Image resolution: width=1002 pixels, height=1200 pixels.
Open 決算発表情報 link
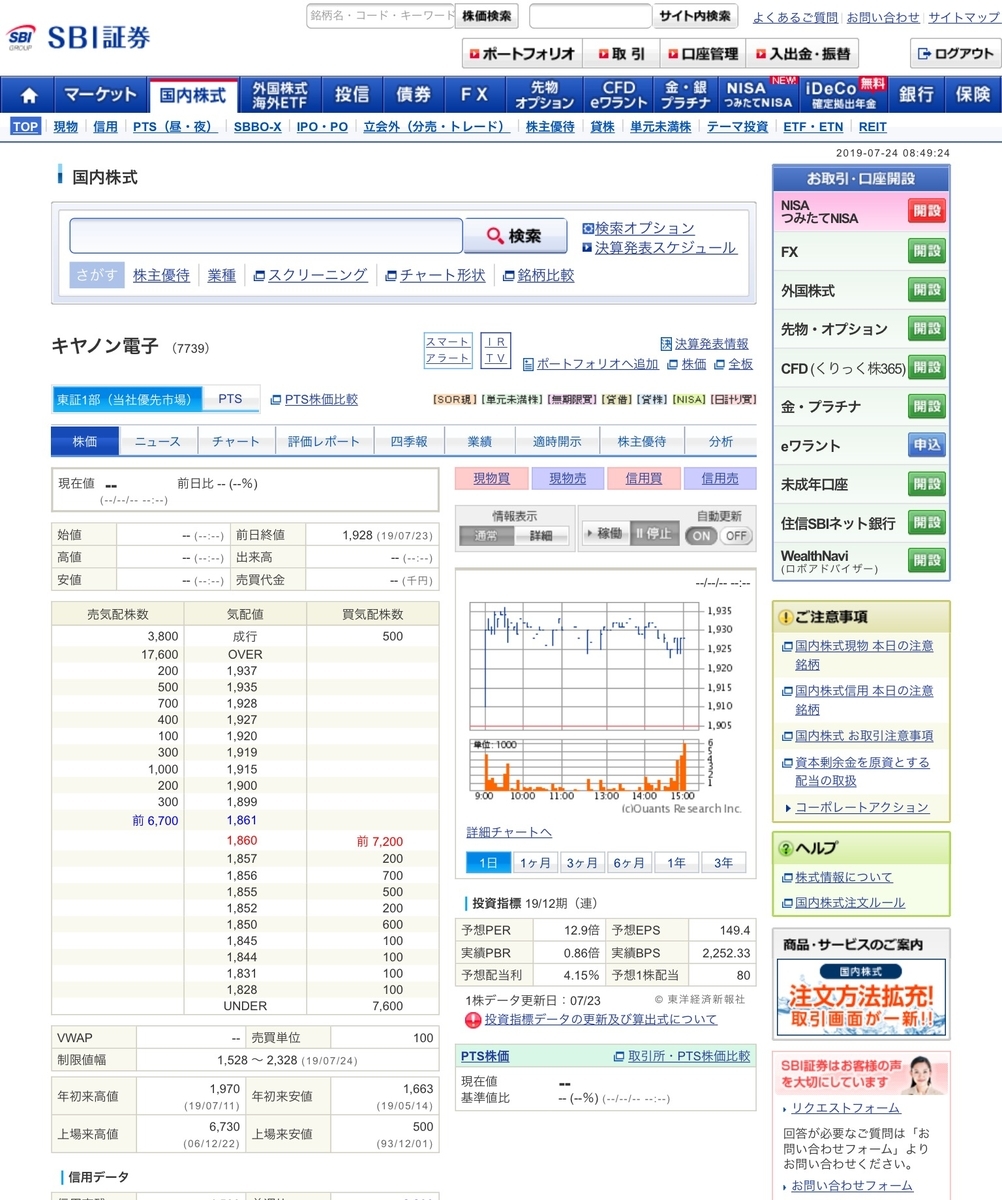pos(705,343)
